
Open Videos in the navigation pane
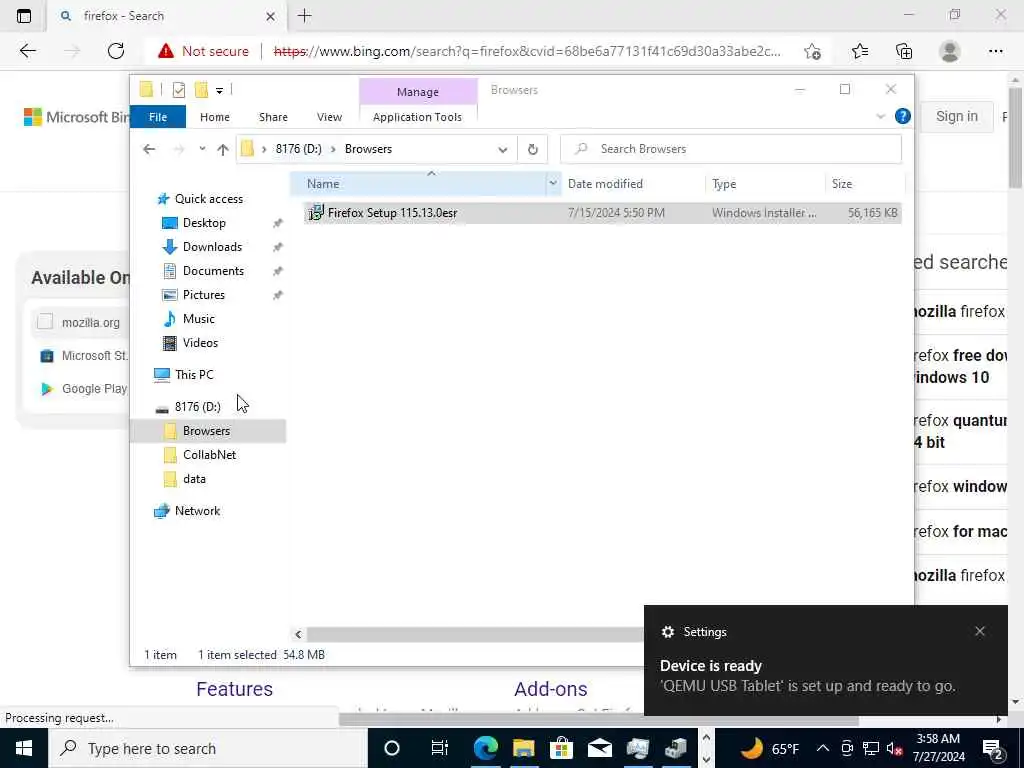pos(200,343)
